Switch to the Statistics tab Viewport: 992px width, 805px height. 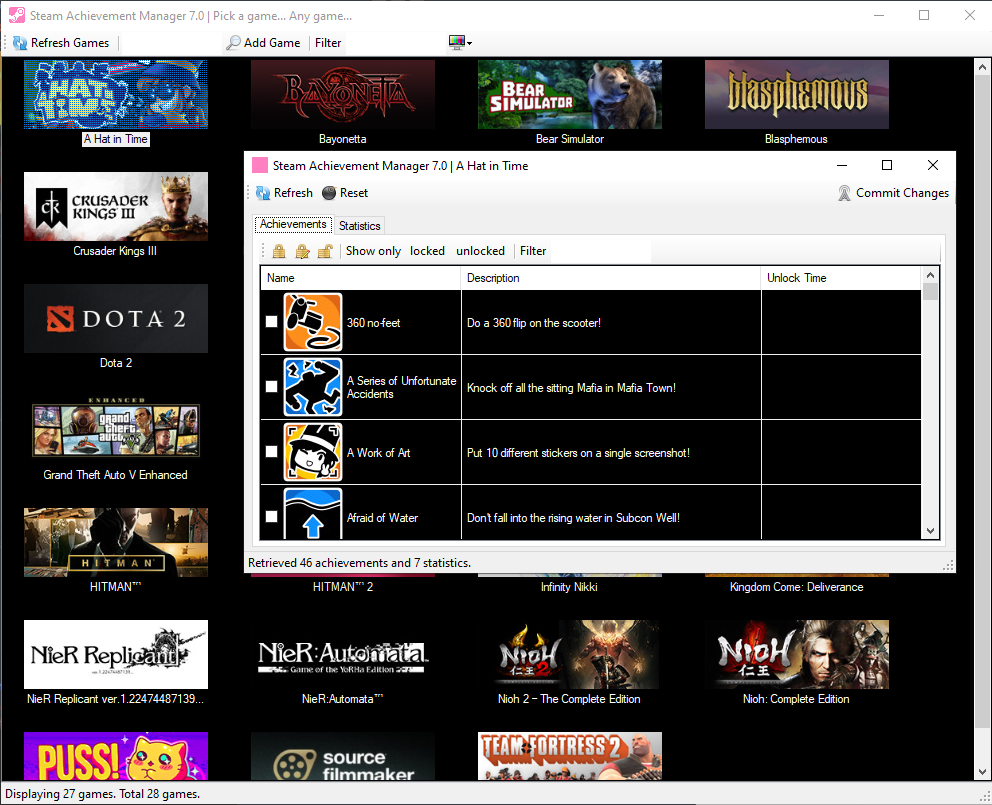point(359,226)
